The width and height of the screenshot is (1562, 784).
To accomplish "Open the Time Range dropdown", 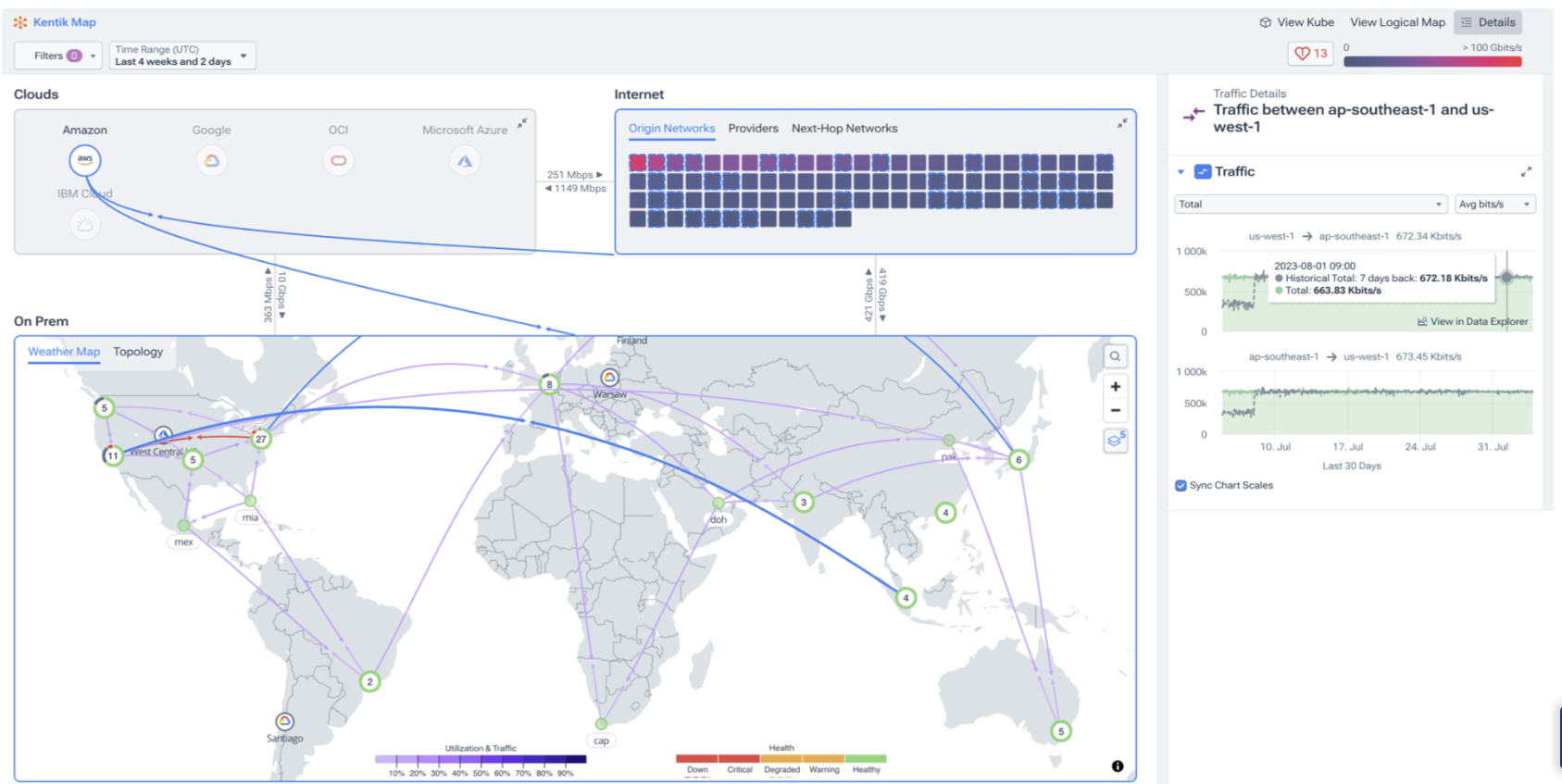I will click(x=181, y=56).
